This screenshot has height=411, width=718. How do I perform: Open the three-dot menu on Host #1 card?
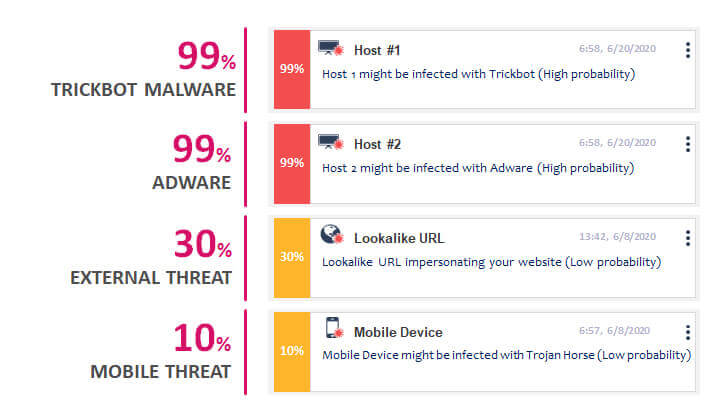(x=688, y=50)
